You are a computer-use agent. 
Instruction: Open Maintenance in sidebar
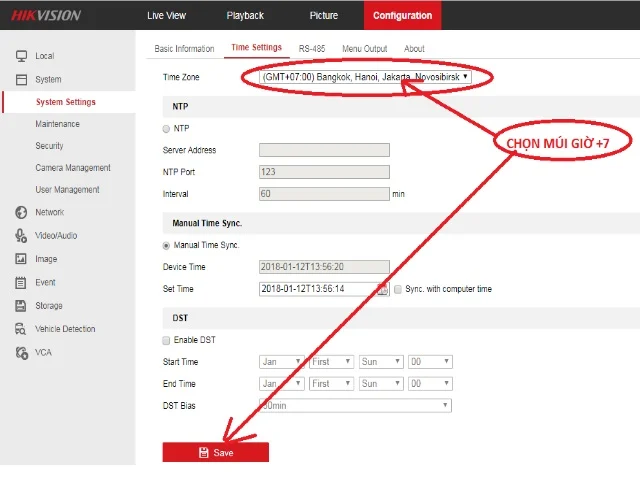tap(58, 124)
